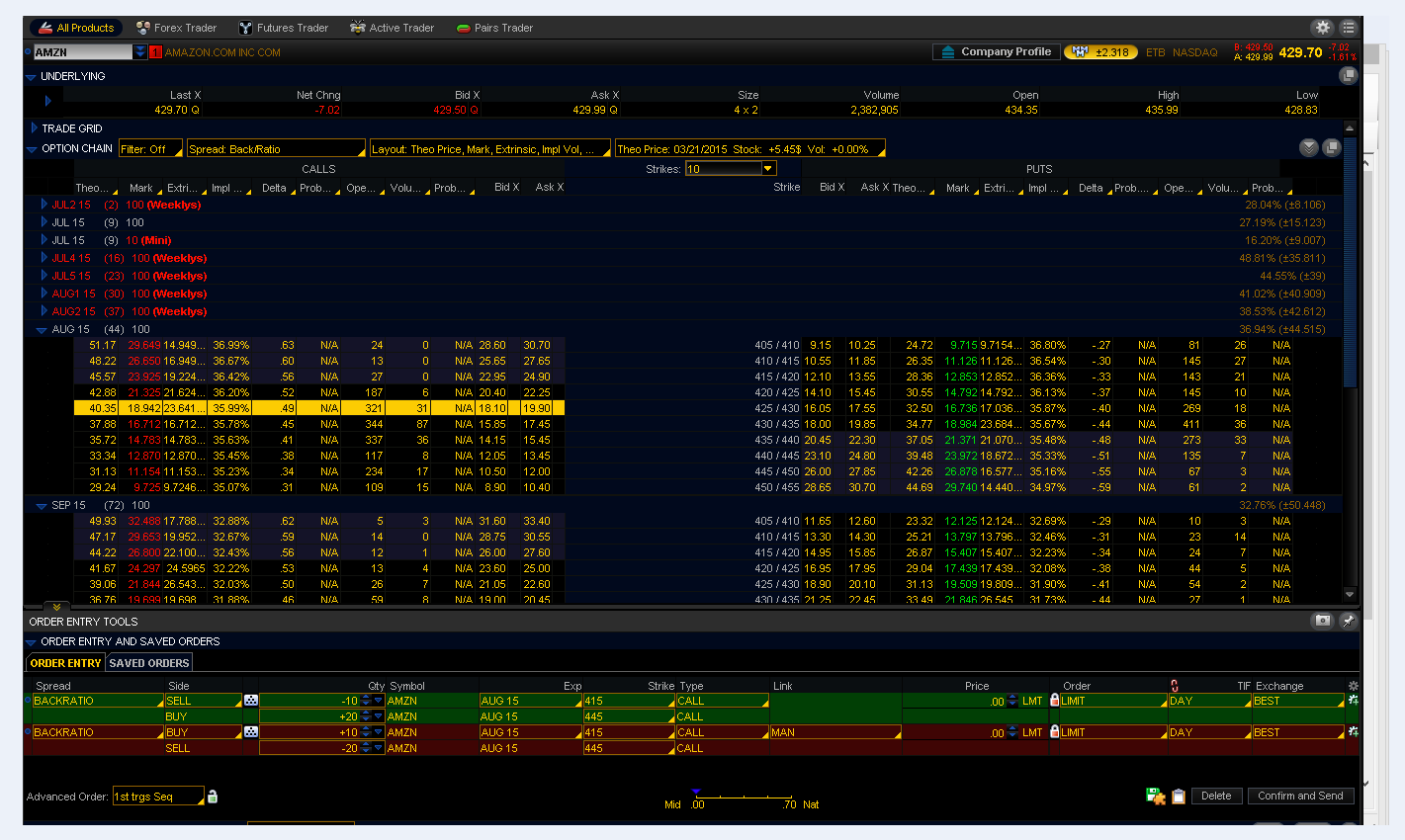The width and height of the screenshot is (1405, 840).
Task: Toggle the price lock on the green order row
Action: pos(1055,701)
